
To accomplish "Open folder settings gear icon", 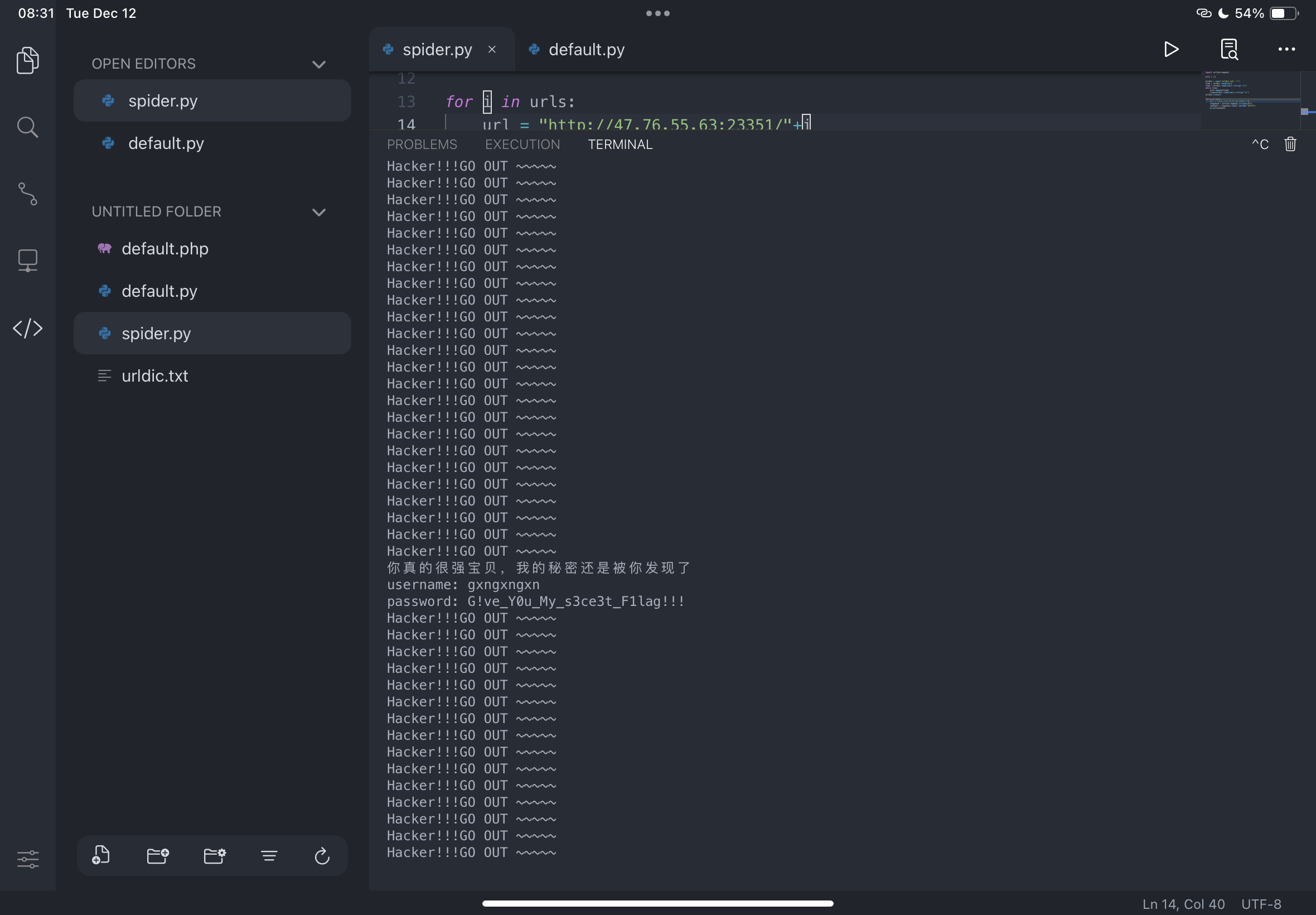I will pyautogui.click(x=214, y=855).
